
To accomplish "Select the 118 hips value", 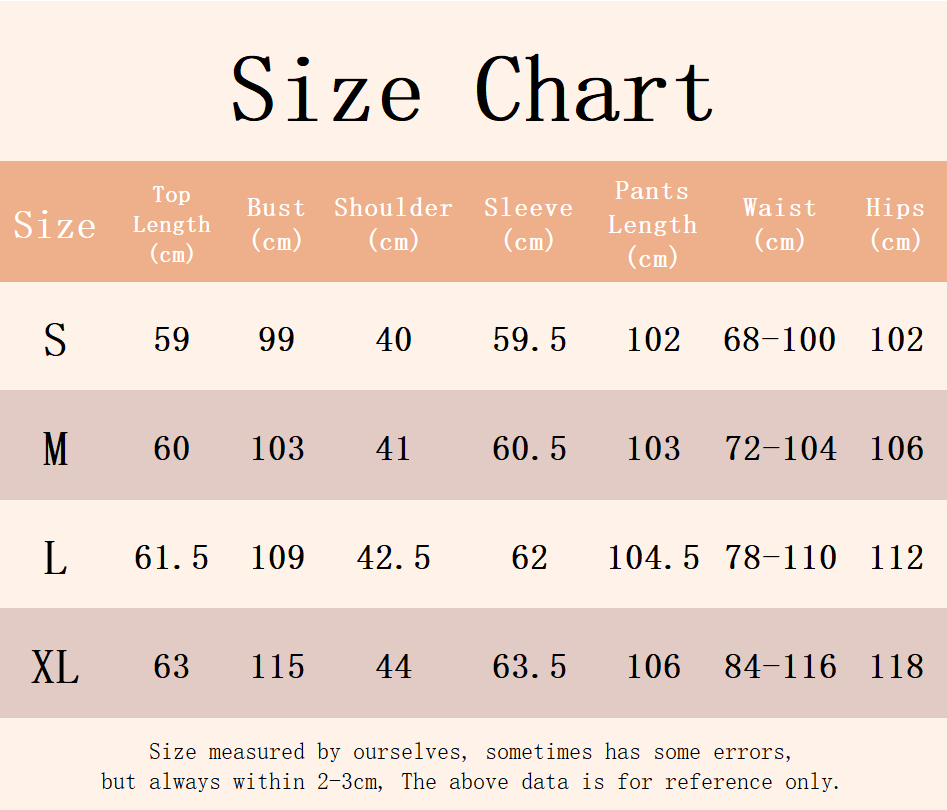I will point(896,667).
